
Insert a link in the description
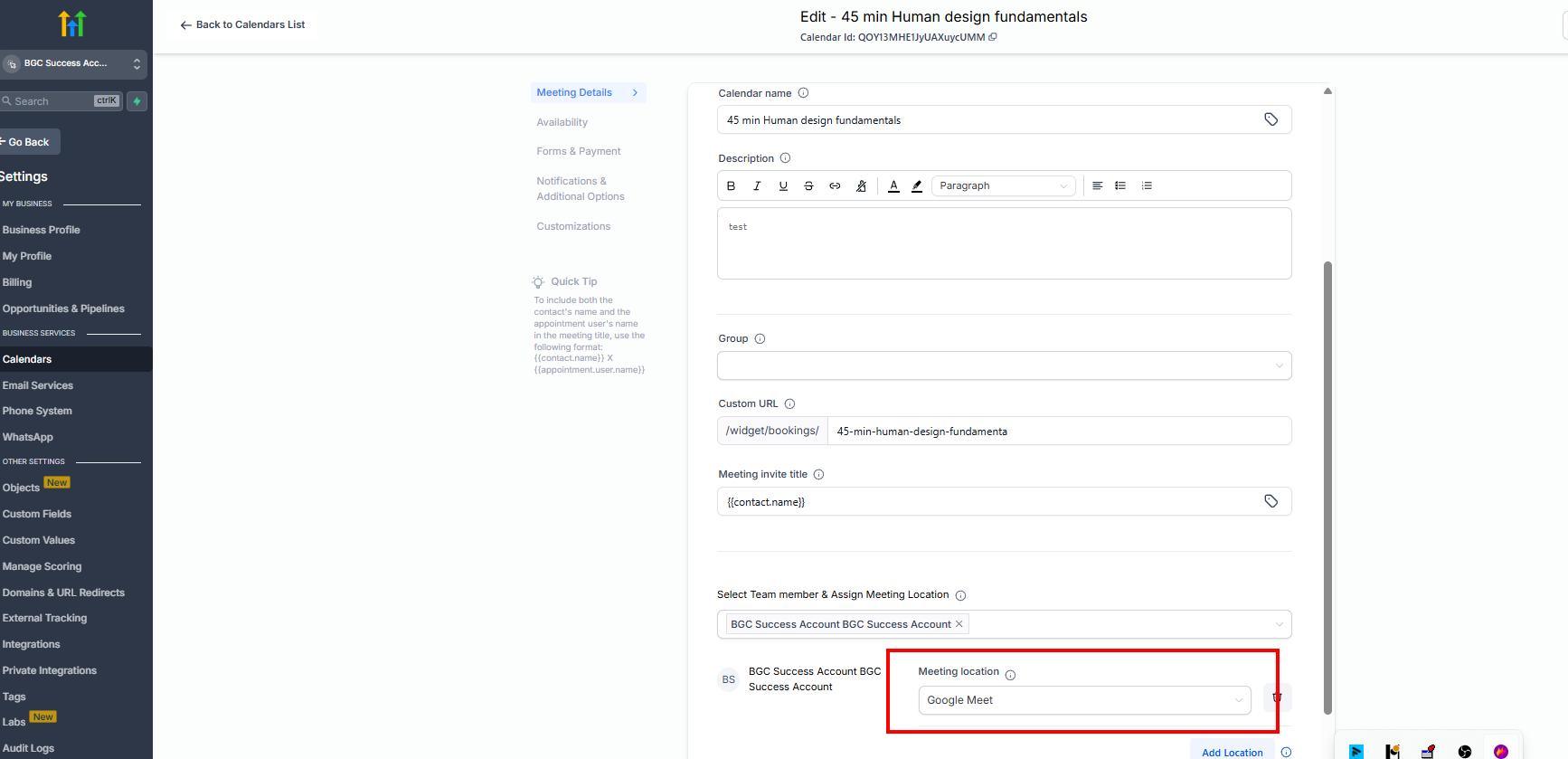[835, 185]
